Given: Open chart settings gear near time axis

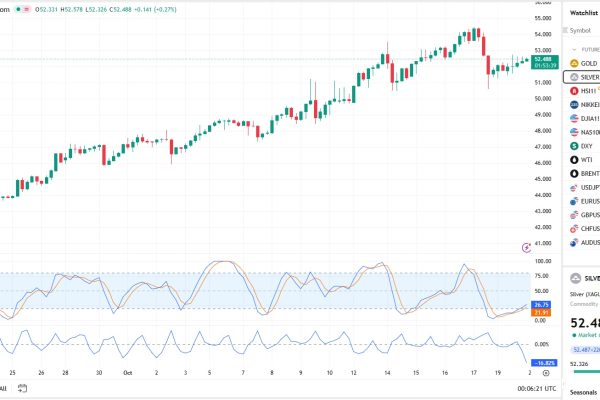Looking at the screenshot, I should (x=546, y=372).
